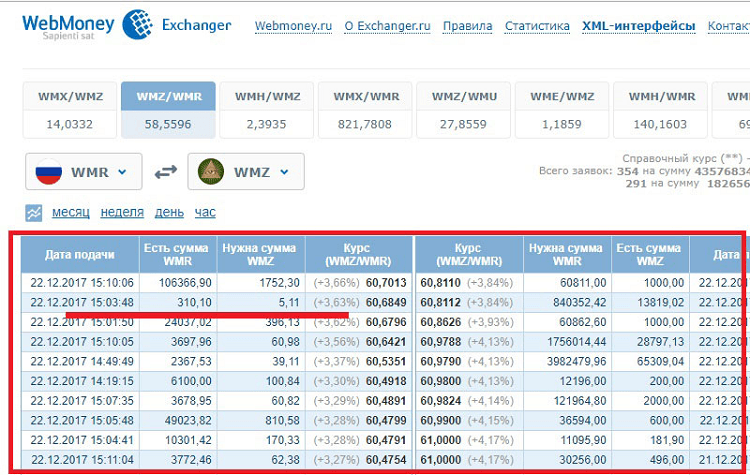Select the WME/WMZ pair tab

(562, 110)
